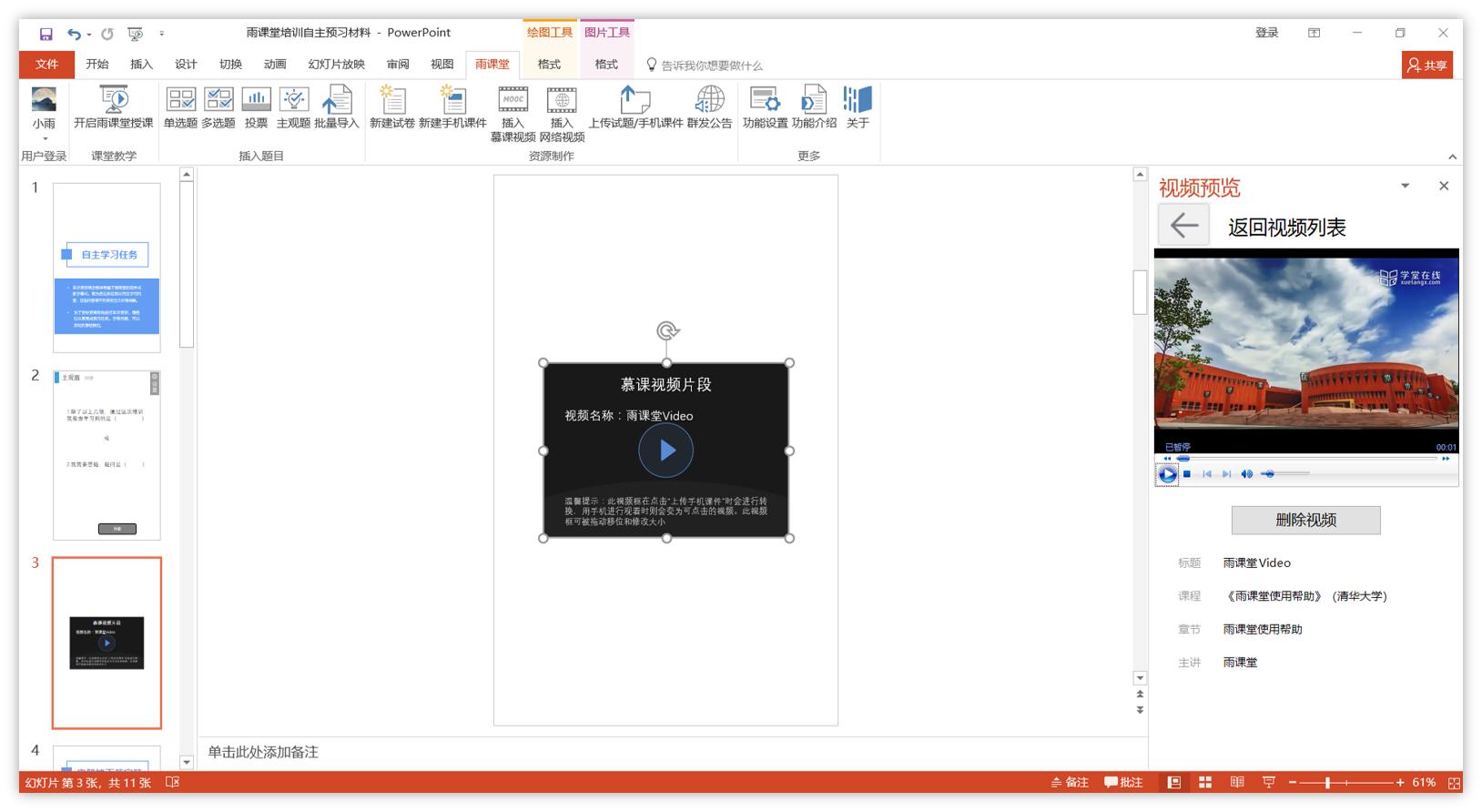Open the 设计 tab

coord(186,64)
